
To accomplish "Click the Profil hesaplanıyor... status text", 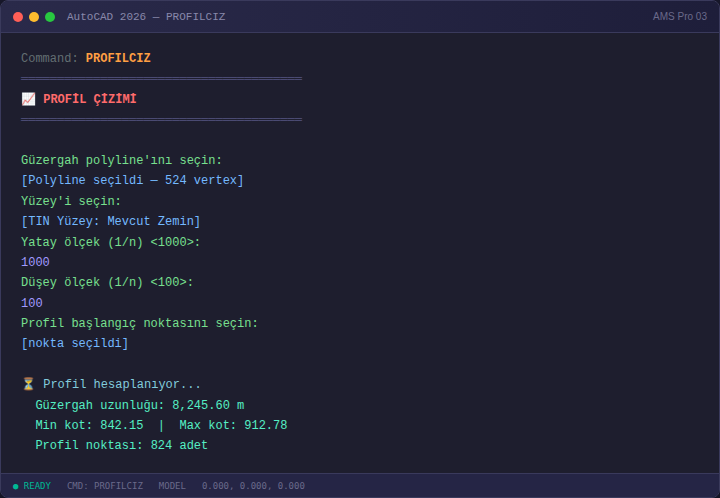I will click(122, 384).
